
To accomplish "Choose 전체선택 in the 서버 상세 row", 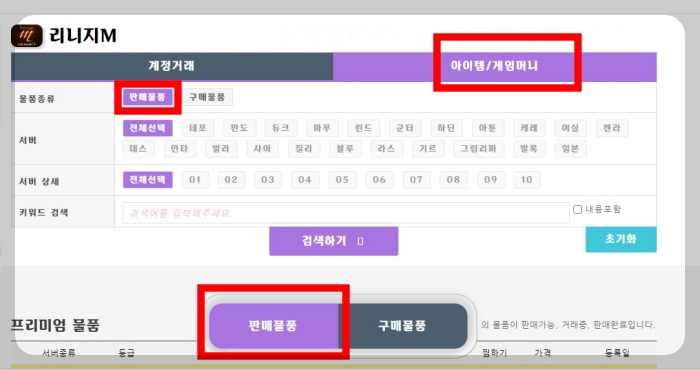I will pyautogui.click(x=148, y=180).
